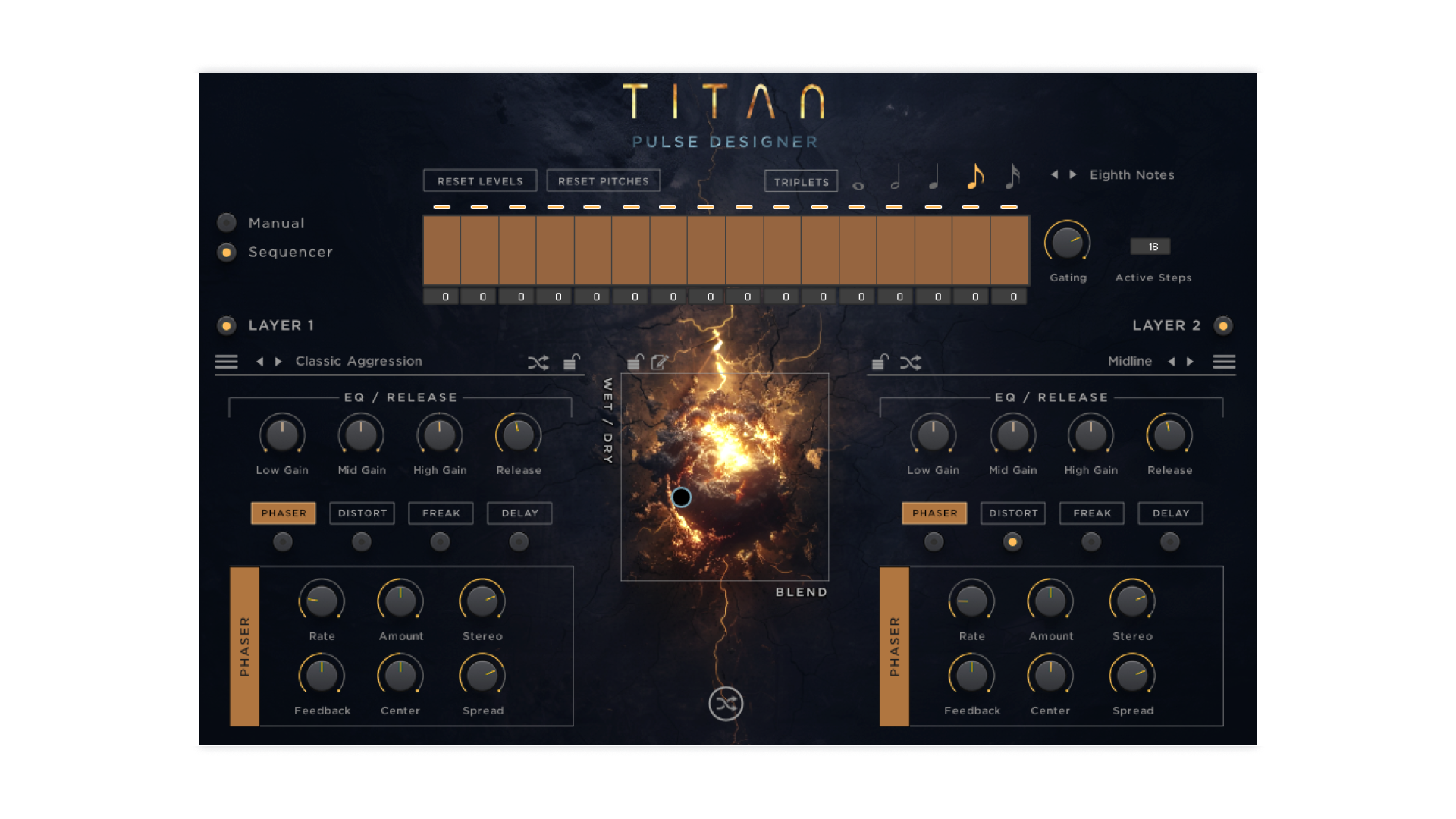
Task: Enable the Delay effect on Layer 1
Action: coord(519,542)
